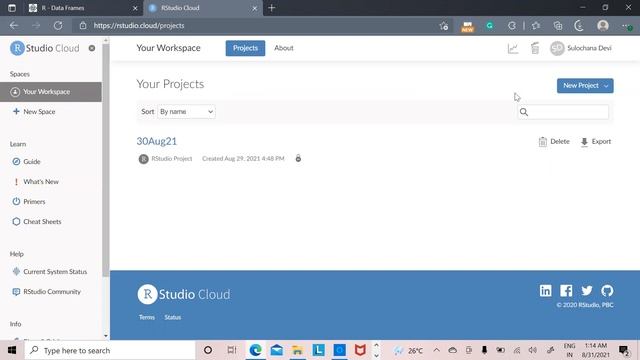Click the address bar URL
The image size is (640, 360).
[x=139, y=26]
